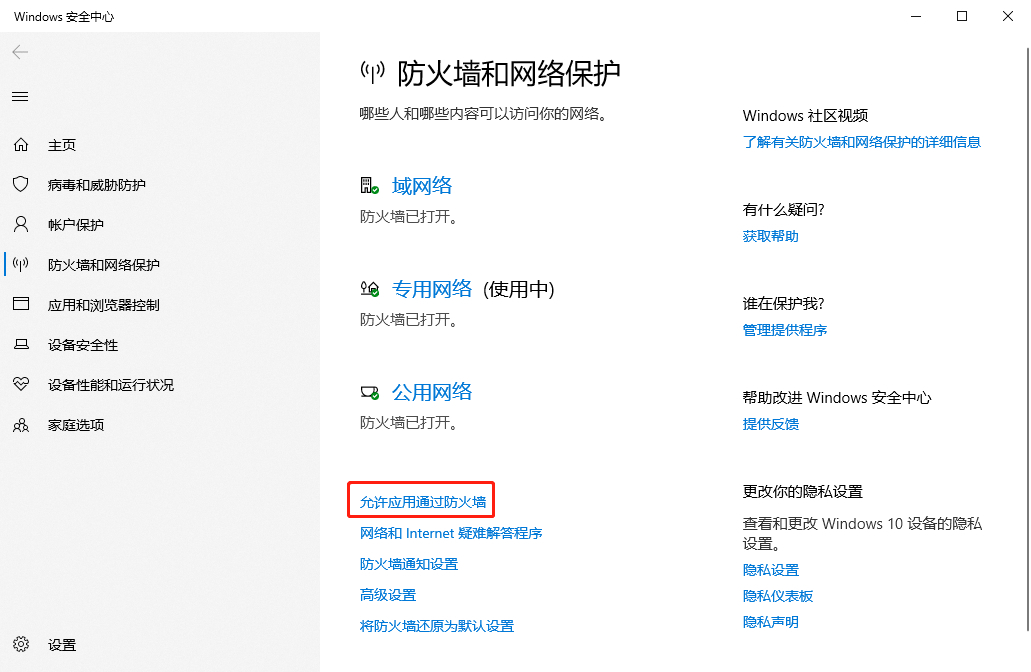The image size is (1031, 672).
Task: Select 帐户保护 in the sidebar
Action: 76,226
